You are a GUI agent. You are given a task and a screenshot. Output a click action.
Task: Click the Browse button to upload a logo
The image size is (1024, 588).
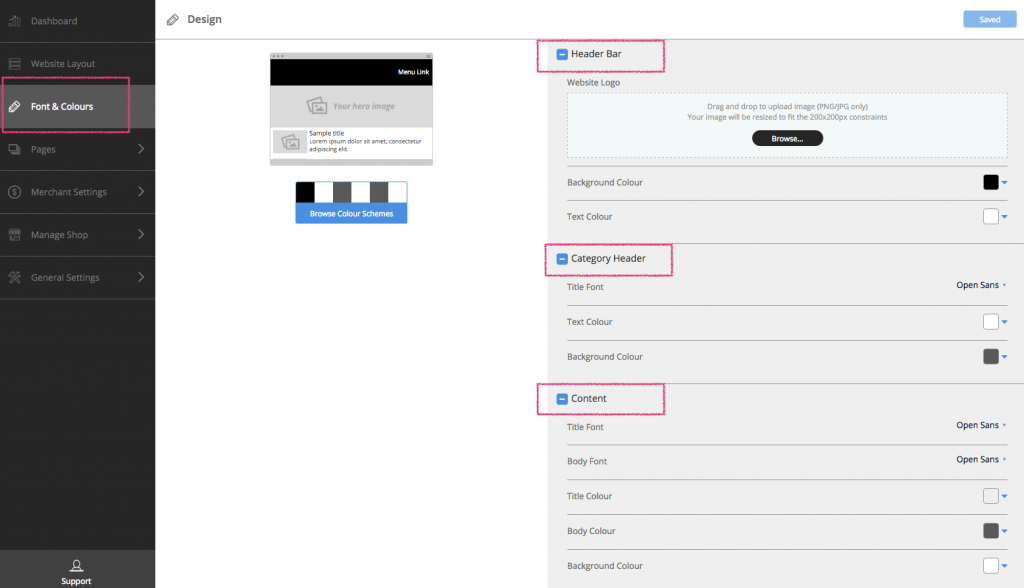tap(787, 137)
